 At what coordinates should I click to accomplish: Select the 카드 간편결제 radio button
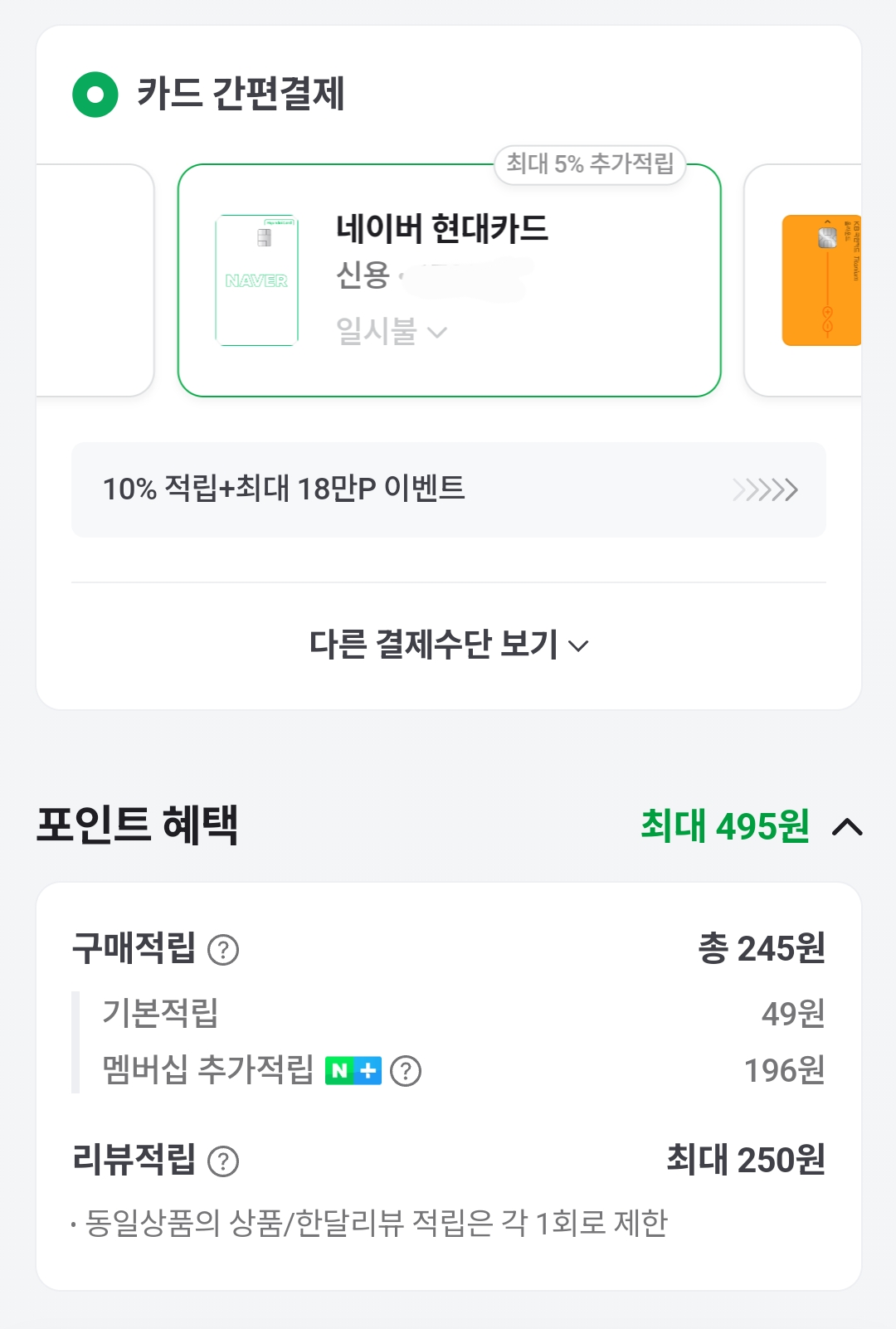[x=95, y=95]
